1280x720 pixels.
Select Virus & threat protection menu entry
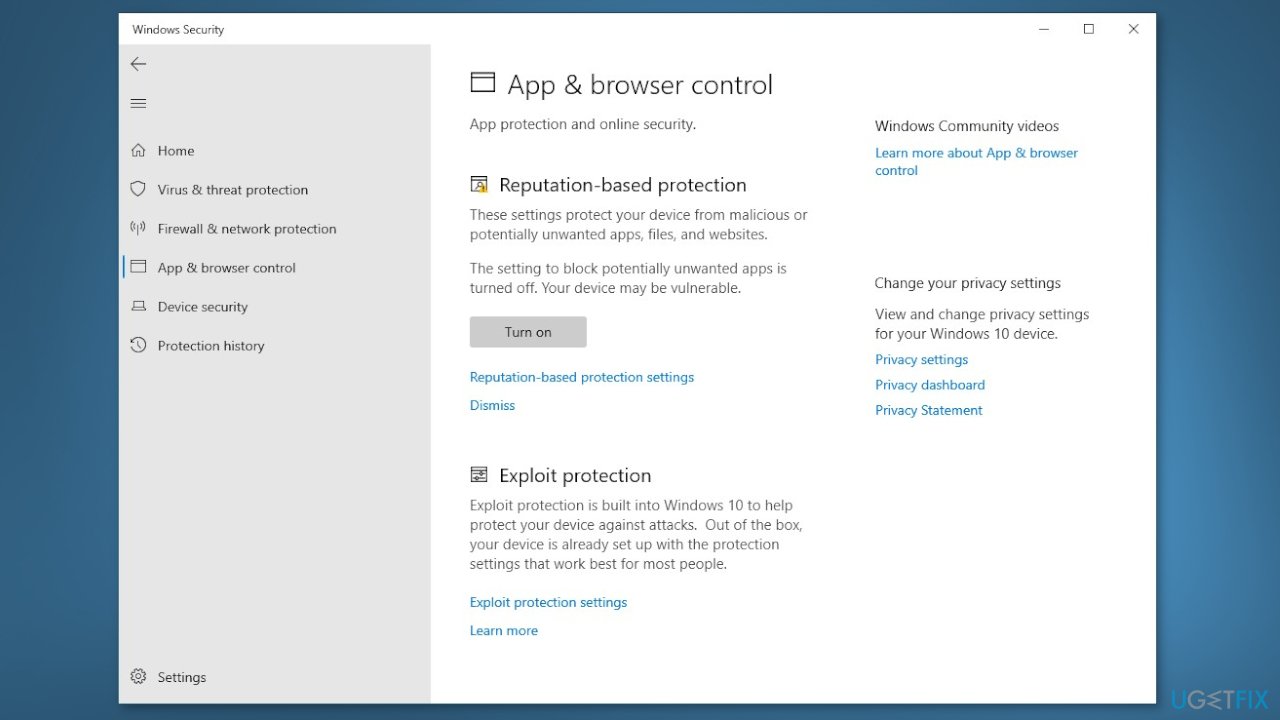point(233,189)
